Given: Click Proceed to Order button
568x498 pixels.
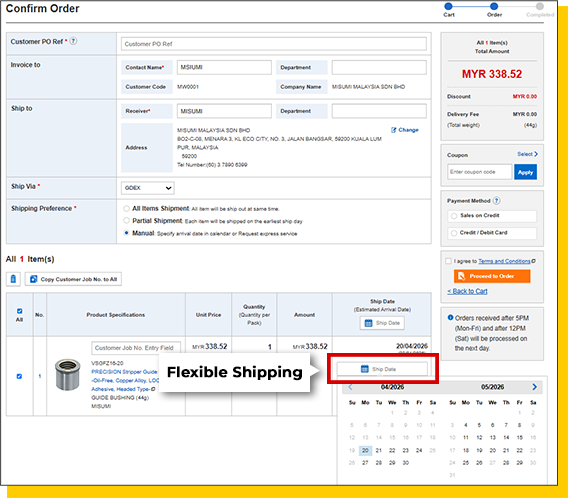Looking at the screenshot, I should coord(492,276).
